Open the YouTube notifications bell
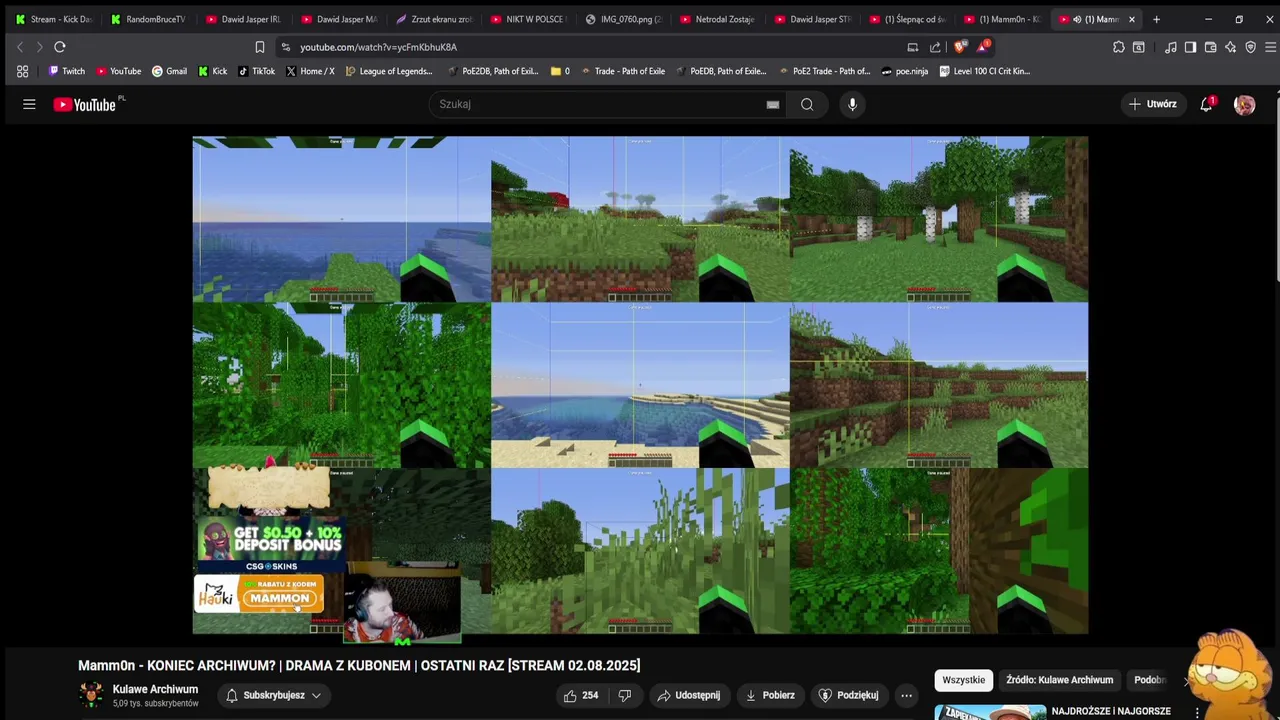Viewport: 1280px width, 720px height. click(x=1206, y=104)
